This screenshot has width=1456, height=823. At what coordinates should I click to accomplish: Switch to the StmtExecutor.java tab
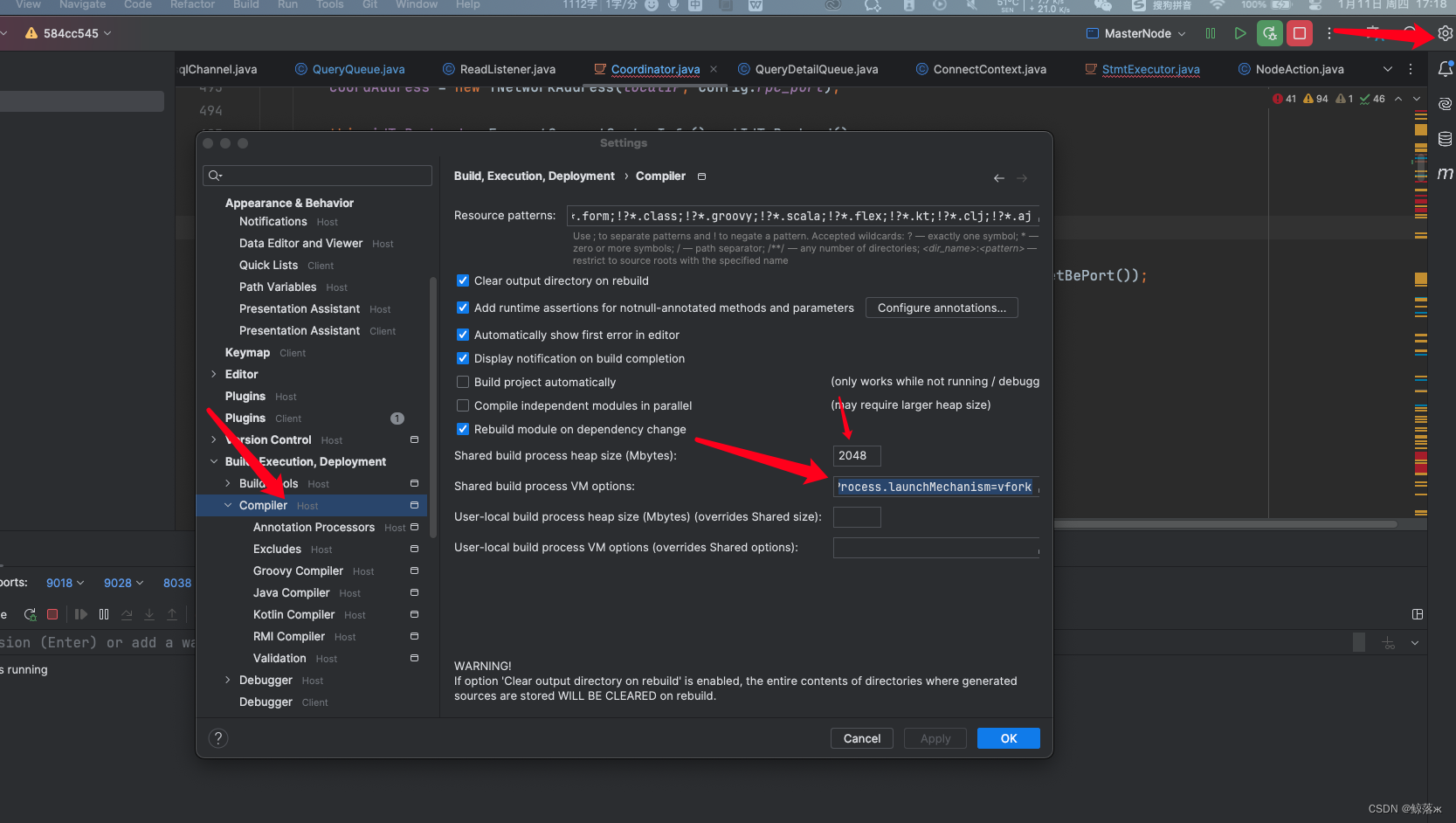click(1142, 69)
